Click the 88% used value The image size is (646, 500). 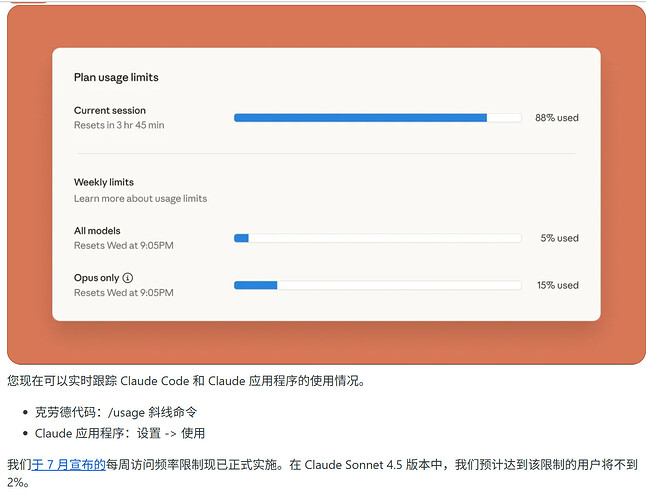point(557,118)
